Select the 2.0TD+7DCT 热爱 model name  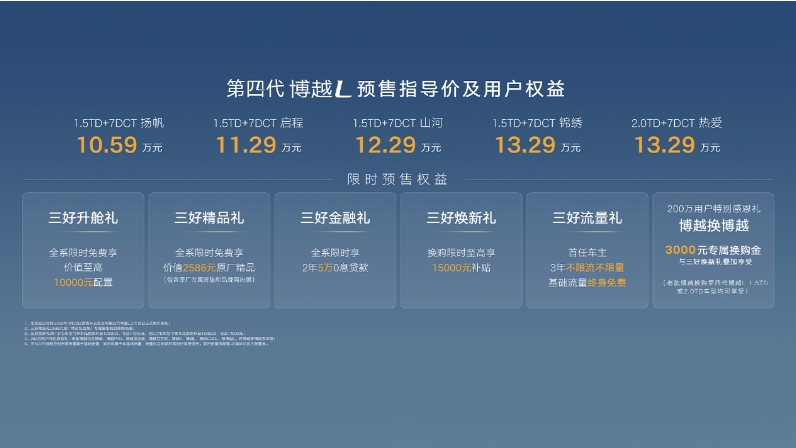coord(677,123)
